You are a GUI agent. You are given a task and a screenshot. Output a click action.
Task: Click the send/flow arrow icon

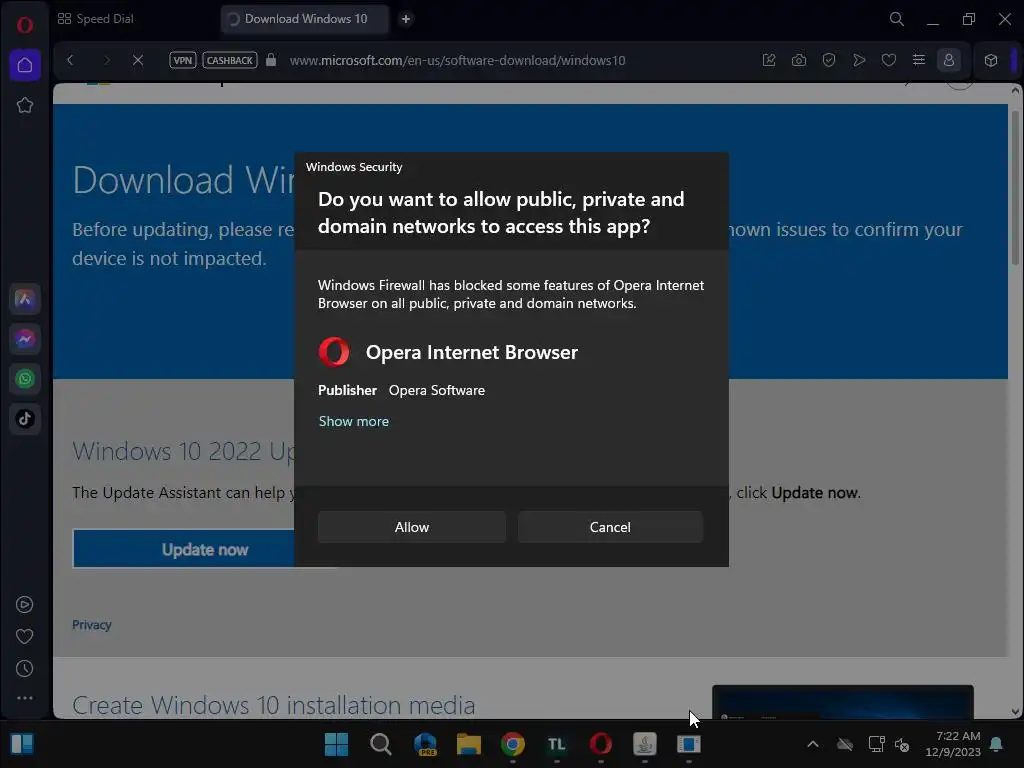859,60
